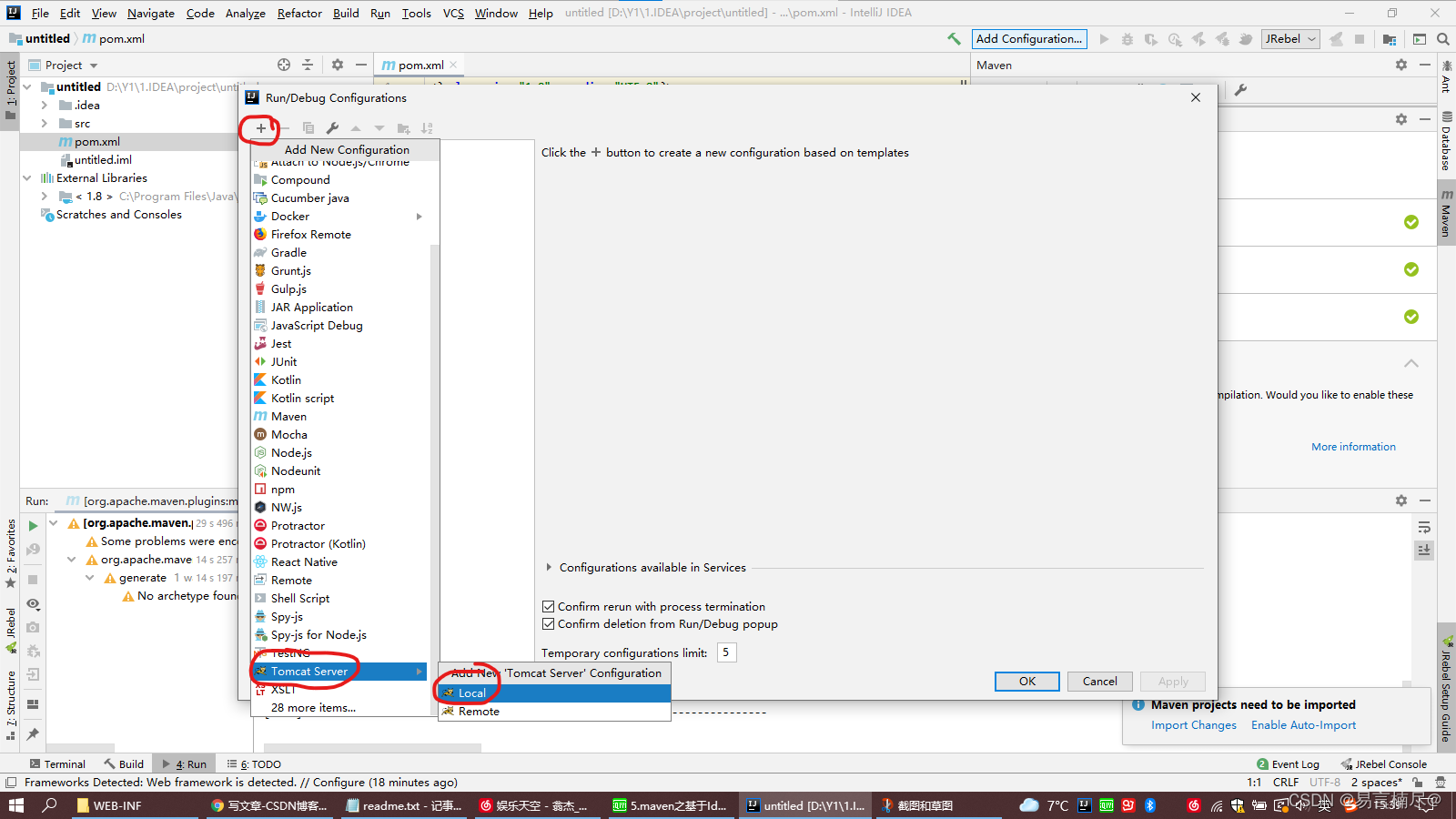
Task: Choose Remote under Tomcat Server submenu
Action: pyautogui.click(x=555, y=712)
